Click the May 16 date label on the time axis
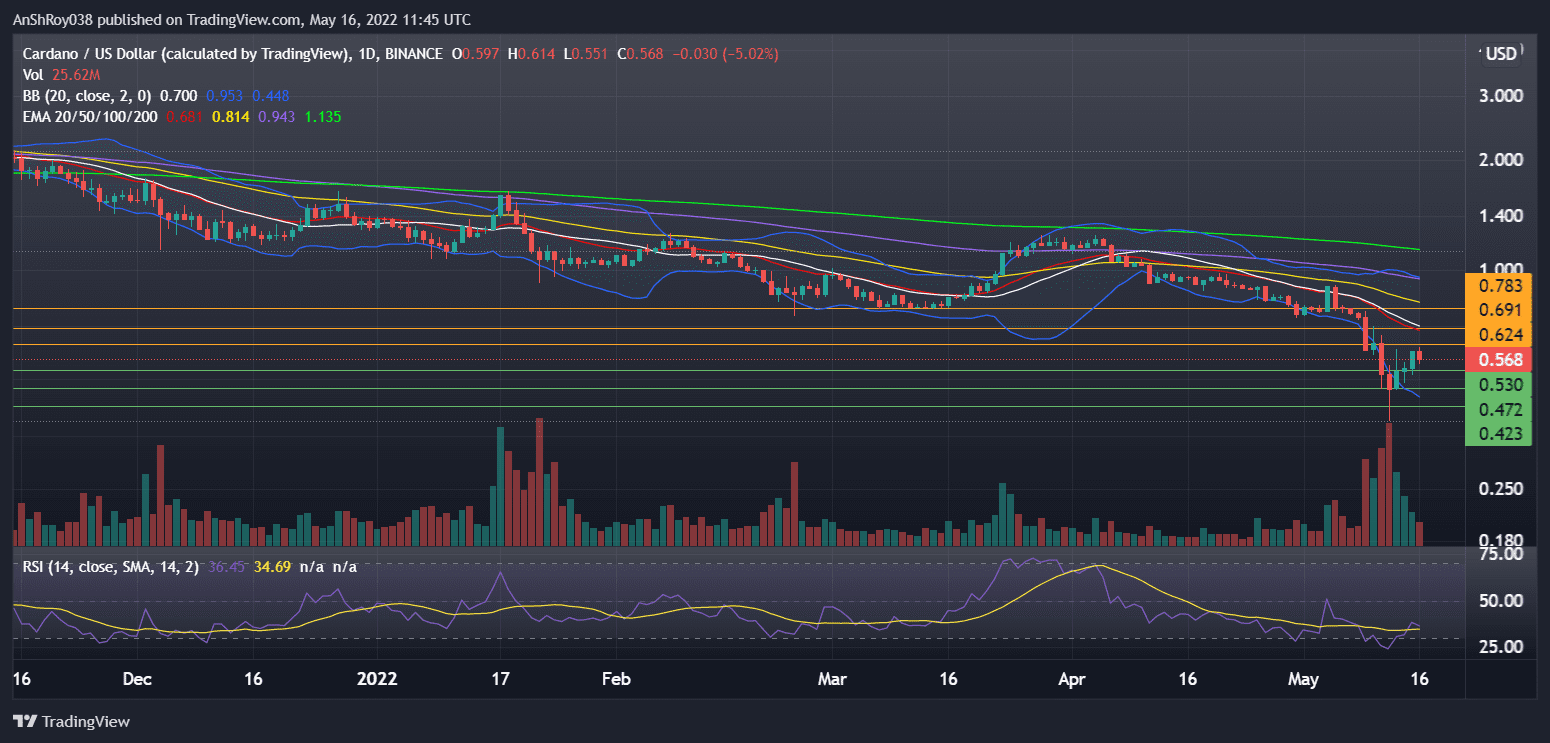The width and height of the screenshot is (1550, 743). pos(1418,678)
